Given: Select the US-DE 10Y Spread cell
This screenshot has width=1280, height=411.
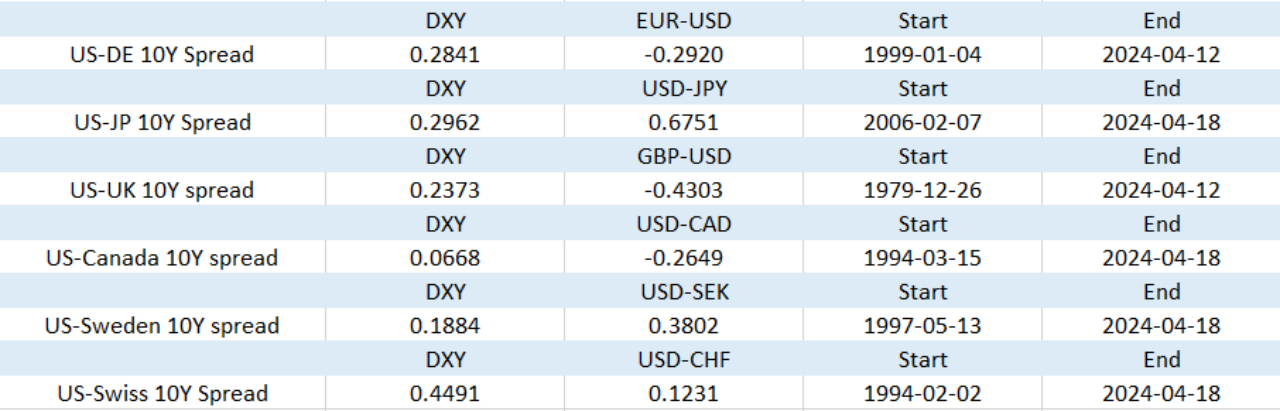Looking at the screenshot, I should pos(162,55).
